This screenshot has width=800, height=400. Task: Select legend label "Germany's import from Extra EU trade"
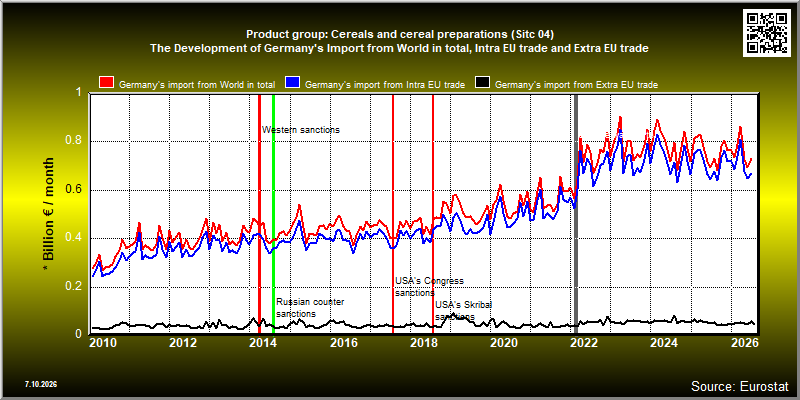coord(576,85)
